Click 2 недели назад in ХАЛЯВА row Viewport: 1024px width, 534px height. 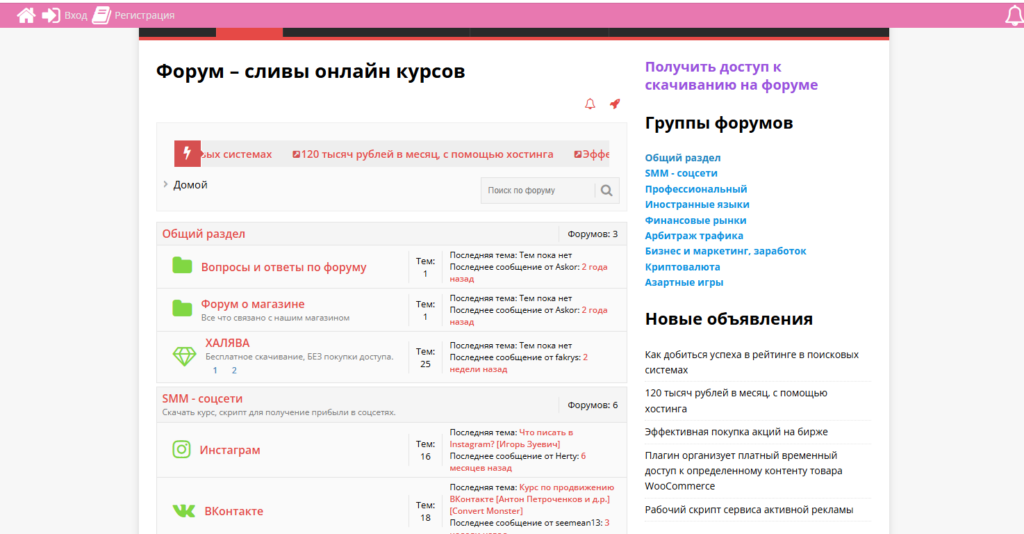click(519, 363)
